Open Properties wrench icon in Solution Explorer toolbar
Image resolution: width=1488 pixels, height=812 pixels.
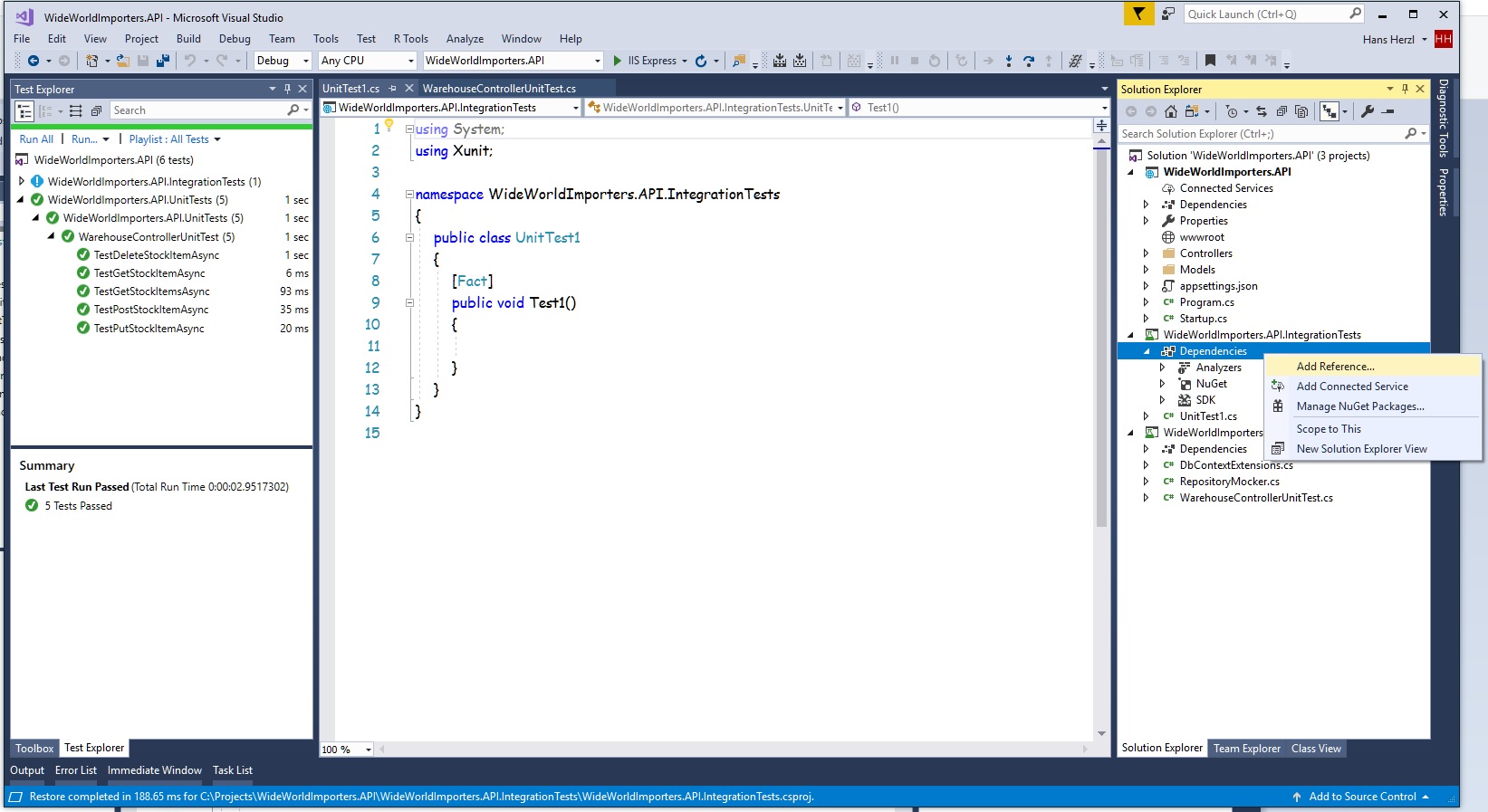tap(1368, 111)
